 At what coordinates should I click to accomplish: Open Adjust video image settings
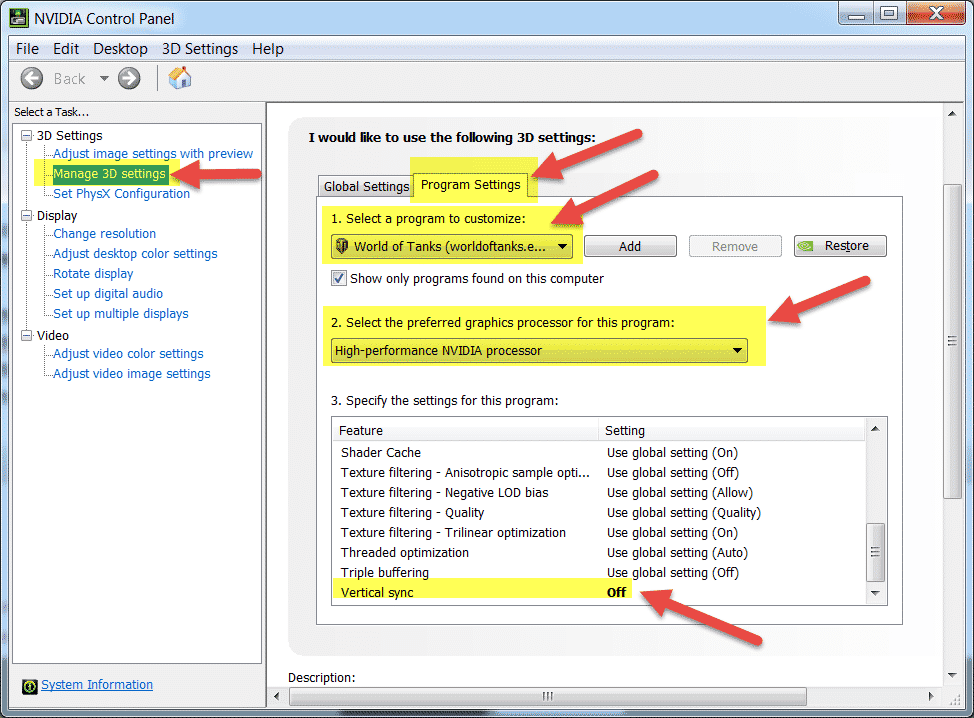pos(132,373)
